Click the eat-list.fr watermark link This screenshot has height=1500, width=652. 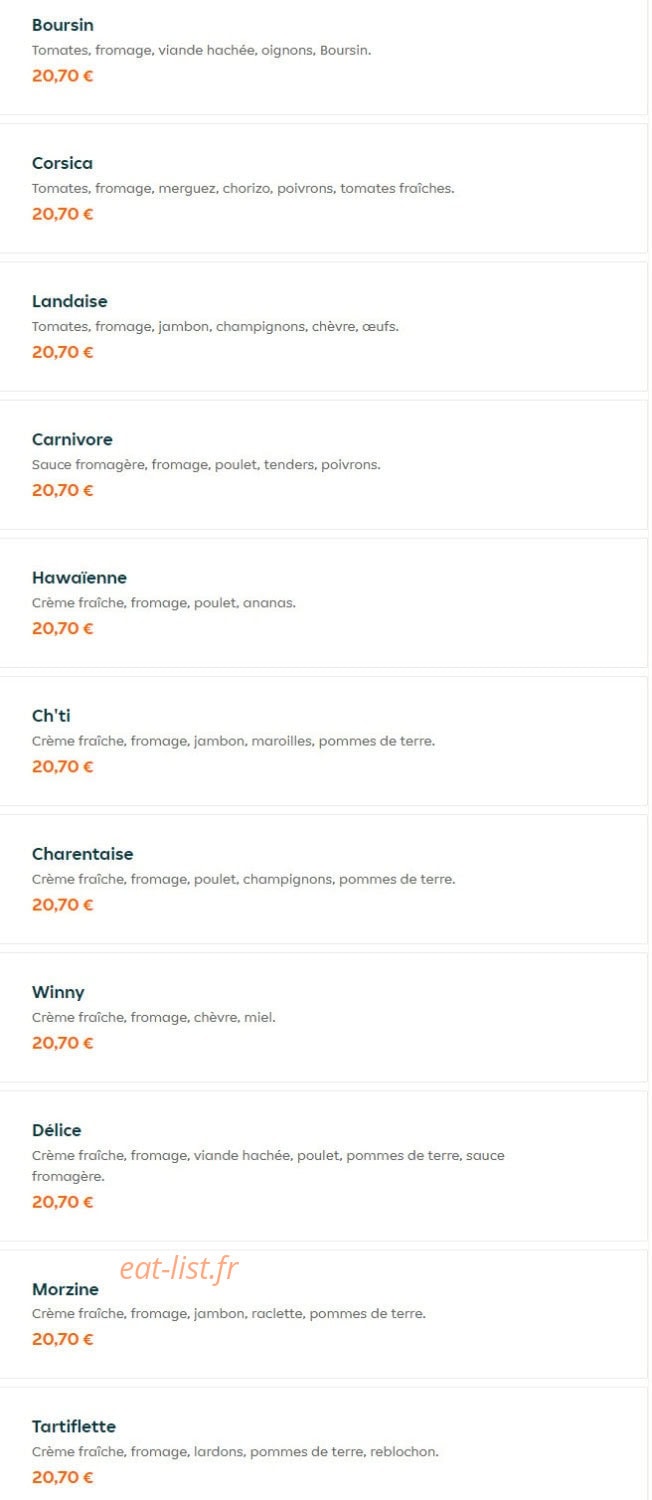point(179,1268)
